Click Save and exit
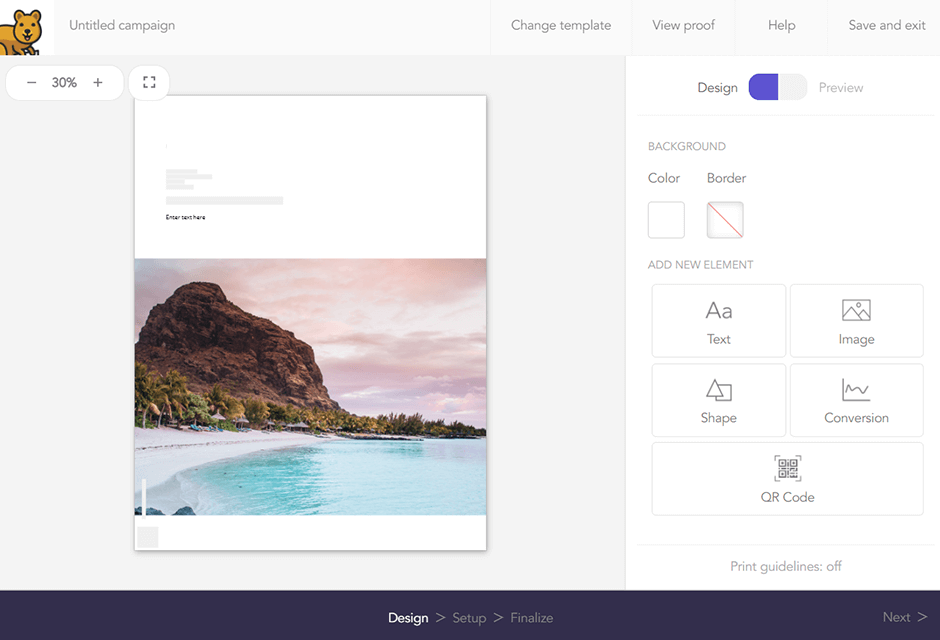 tap(887, 25)
